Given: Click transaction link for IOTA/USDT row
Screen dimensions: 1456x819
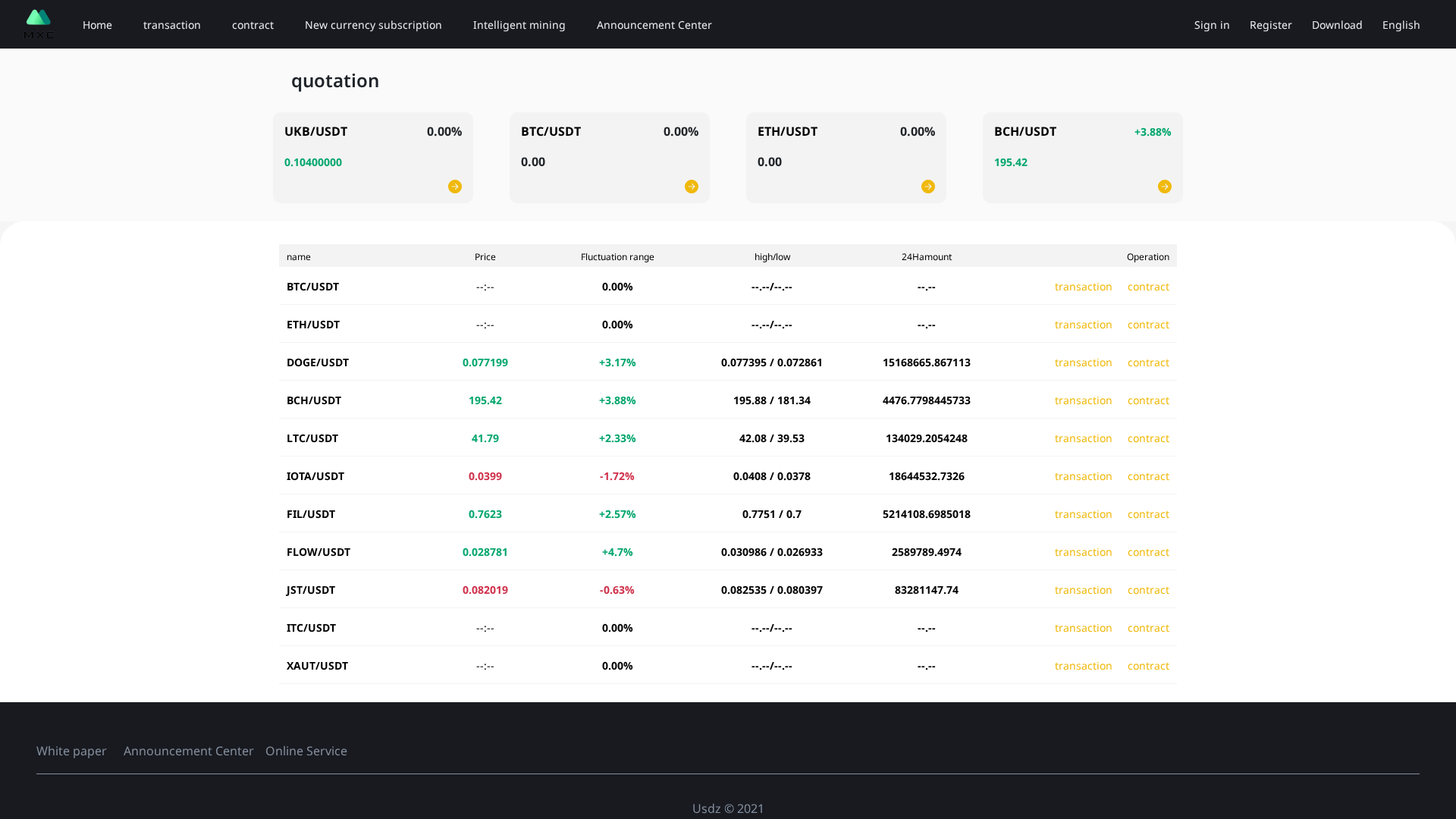Looking at the screenshot, I should coord(1083,476).
